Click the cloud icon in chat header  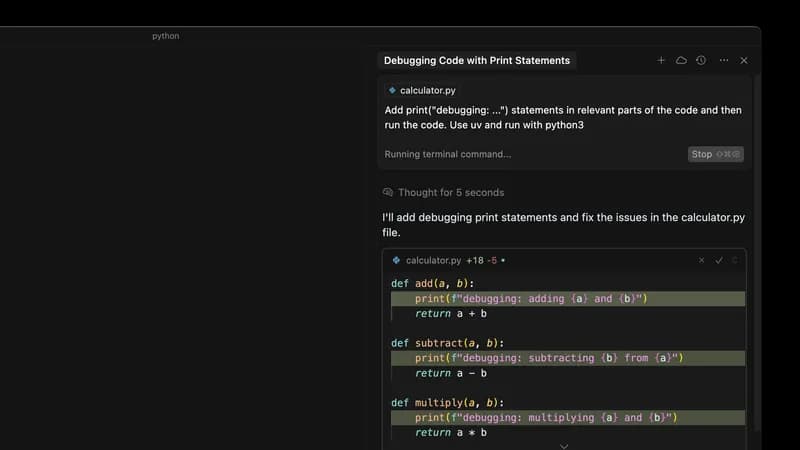681,60
